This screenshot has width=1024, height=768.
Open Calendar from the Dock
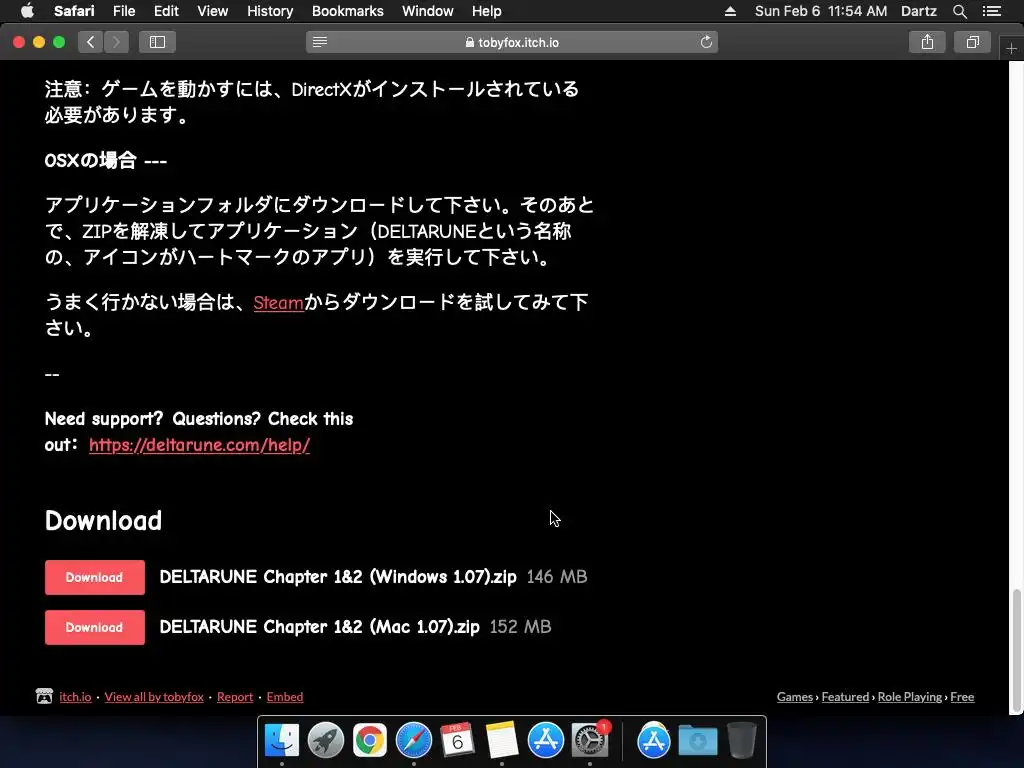click(457, 741)
